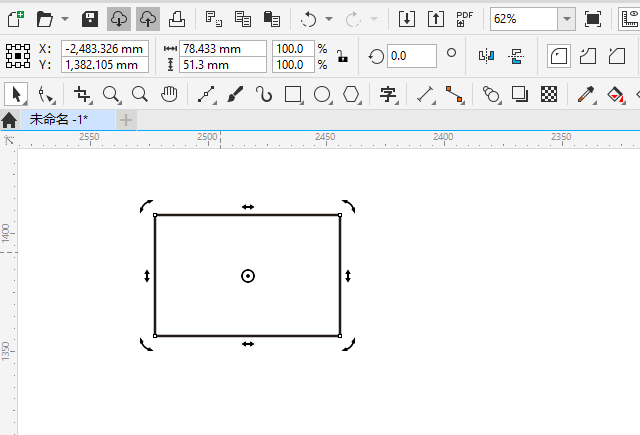Edit the object height 51.3 mm
Image resolution: width=640 pixels, height=435 pixels.
point(223,64)
